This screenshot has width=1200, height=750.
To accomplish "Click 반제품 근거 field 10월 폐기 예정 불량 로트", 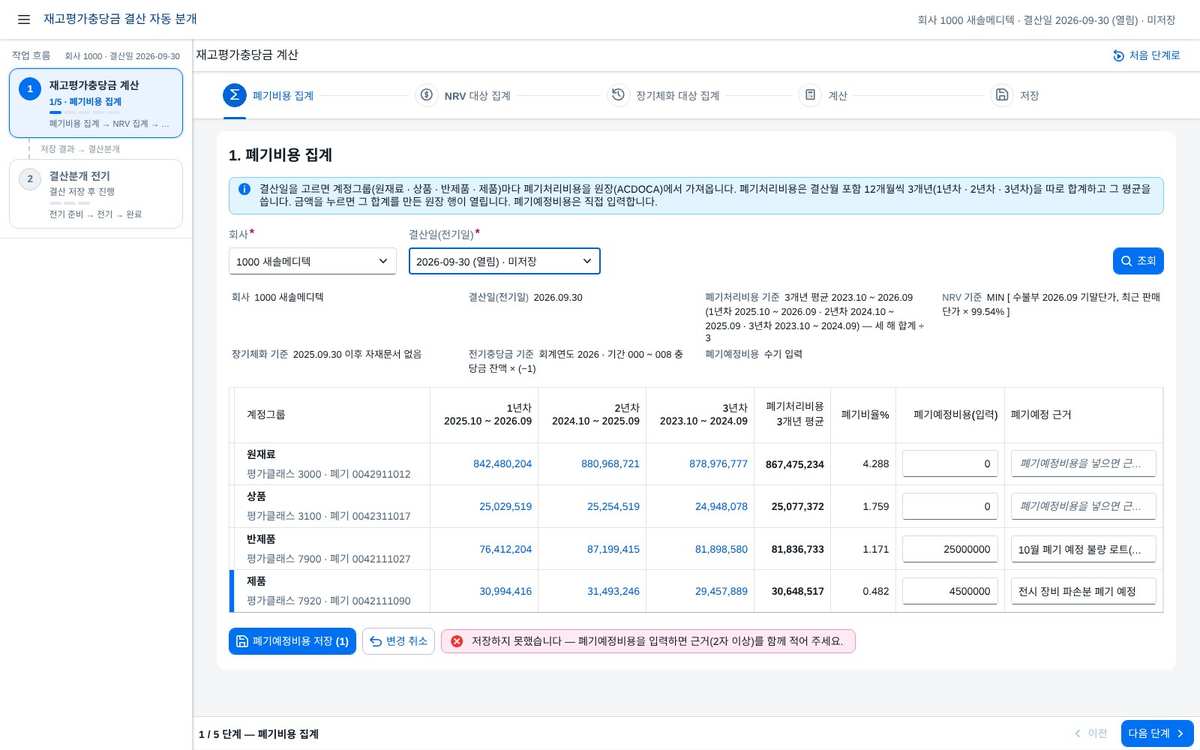I will pos(1083,549).
